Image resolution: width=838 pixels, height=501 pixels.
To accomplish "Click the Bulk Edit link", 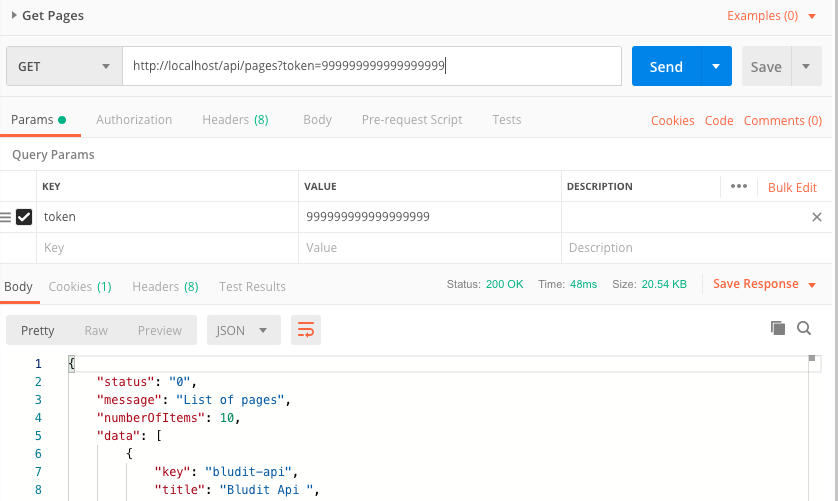I will coord(792,188).
